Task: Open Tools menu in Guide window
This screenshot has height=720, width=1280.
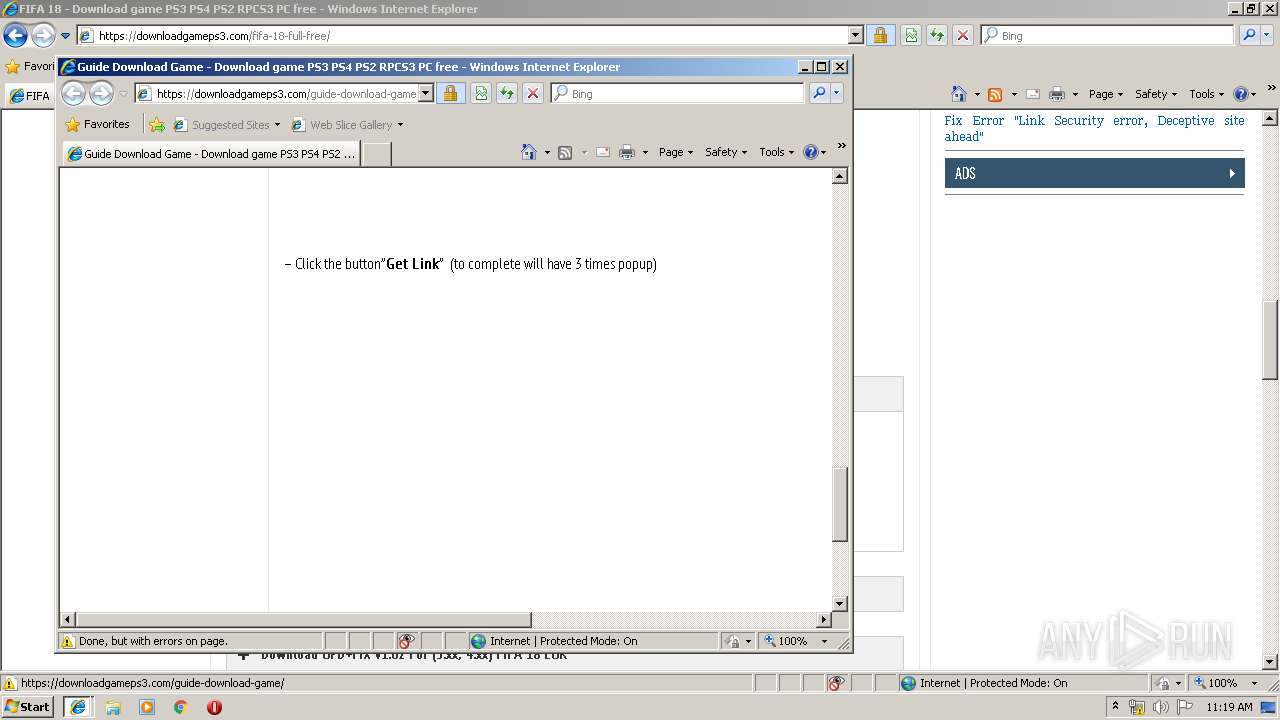Action: [776, 152]
